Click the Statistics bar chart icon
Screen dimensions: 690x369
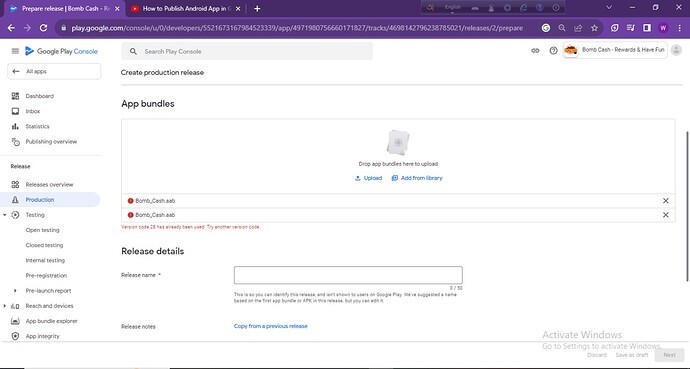point(15,126)
